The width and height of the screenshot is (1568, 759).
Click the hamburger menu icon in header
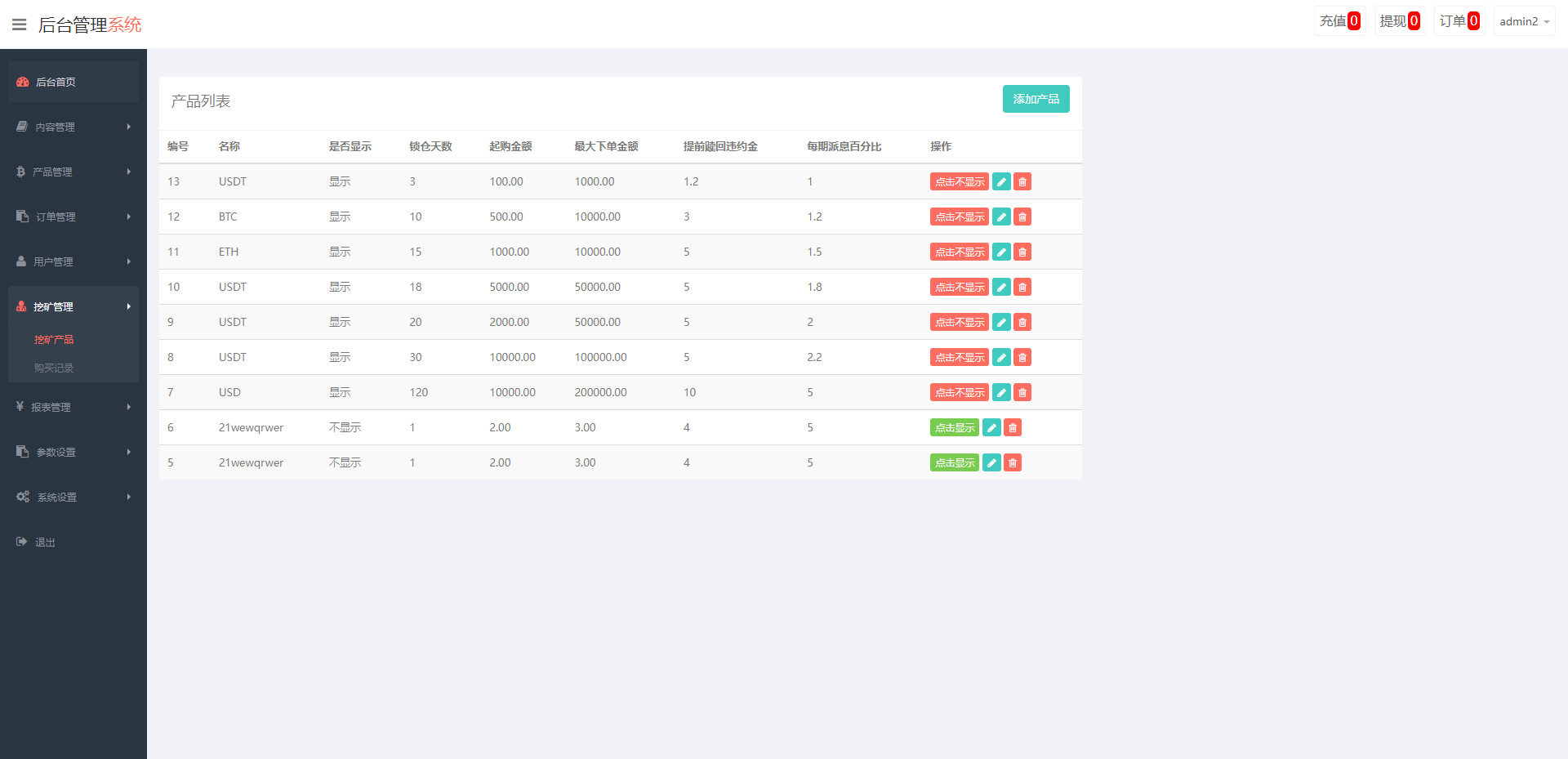coord(19,25)
